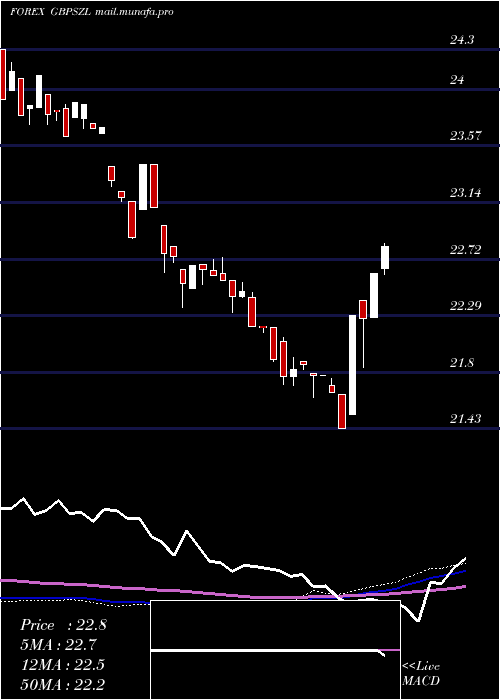Click the lowest red candle touching 21.43
The width and height of the screenshot is (500, 700).
point(342,411)
